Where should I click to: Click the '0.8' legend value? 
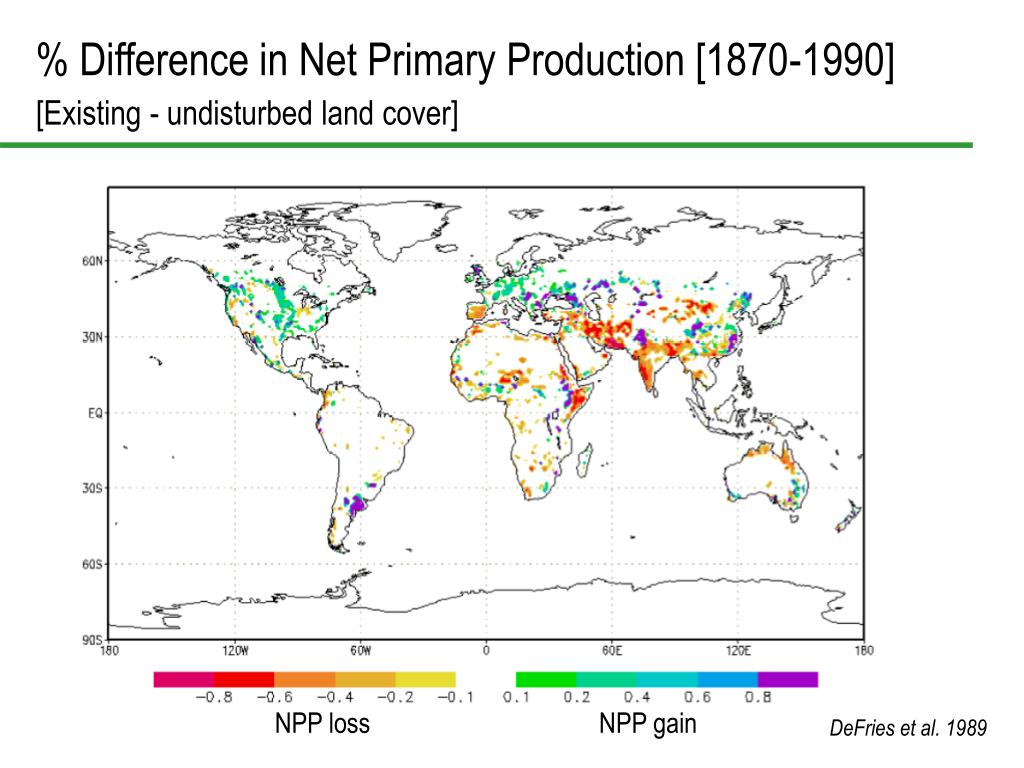pos(758,697)
